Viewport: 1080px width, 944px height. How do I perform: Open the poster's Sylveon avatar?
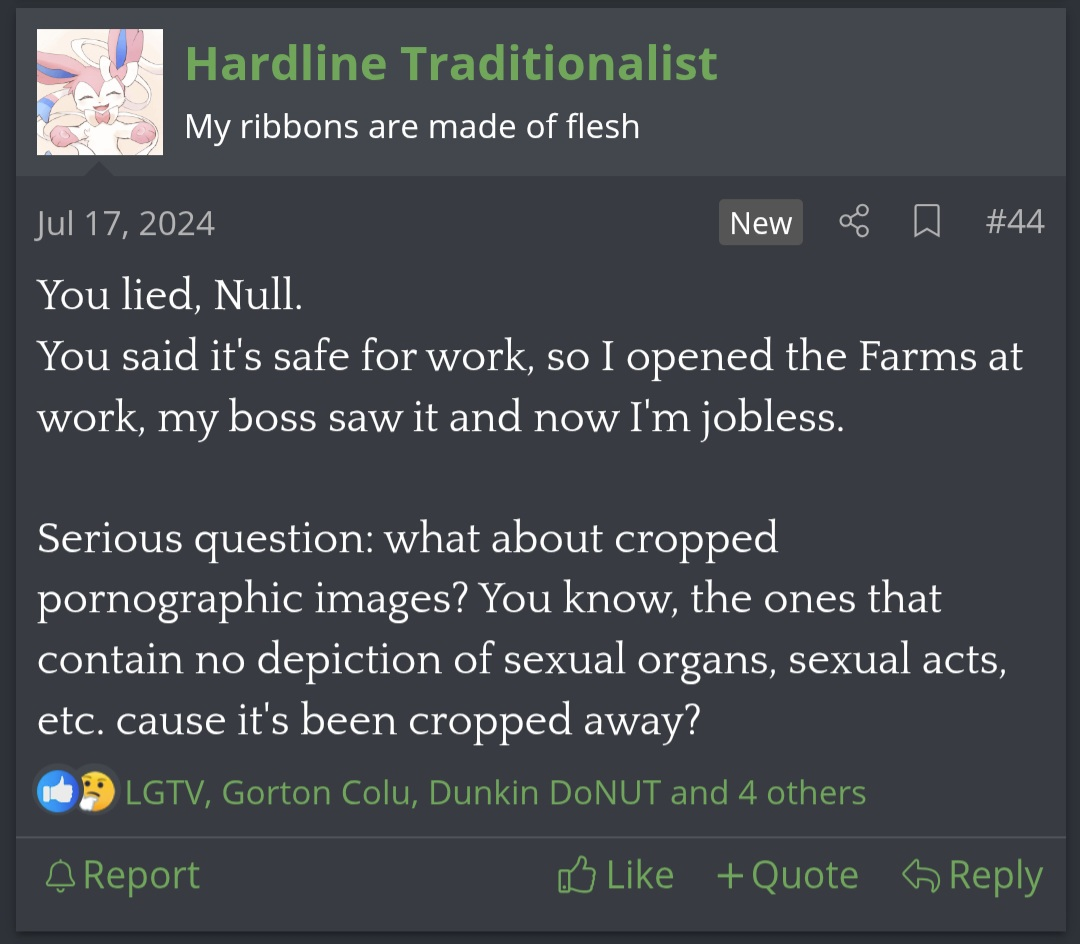pos(100,92)
